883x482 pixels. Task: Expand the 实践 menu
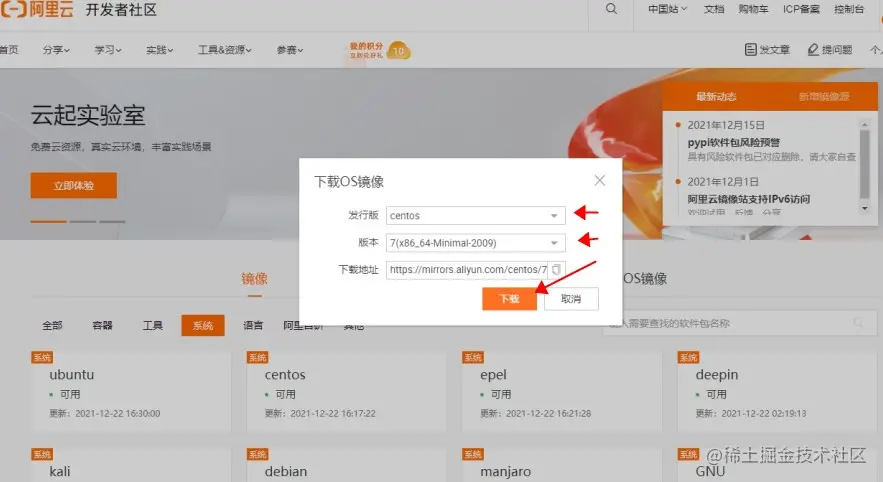click(x=159, y=50)
